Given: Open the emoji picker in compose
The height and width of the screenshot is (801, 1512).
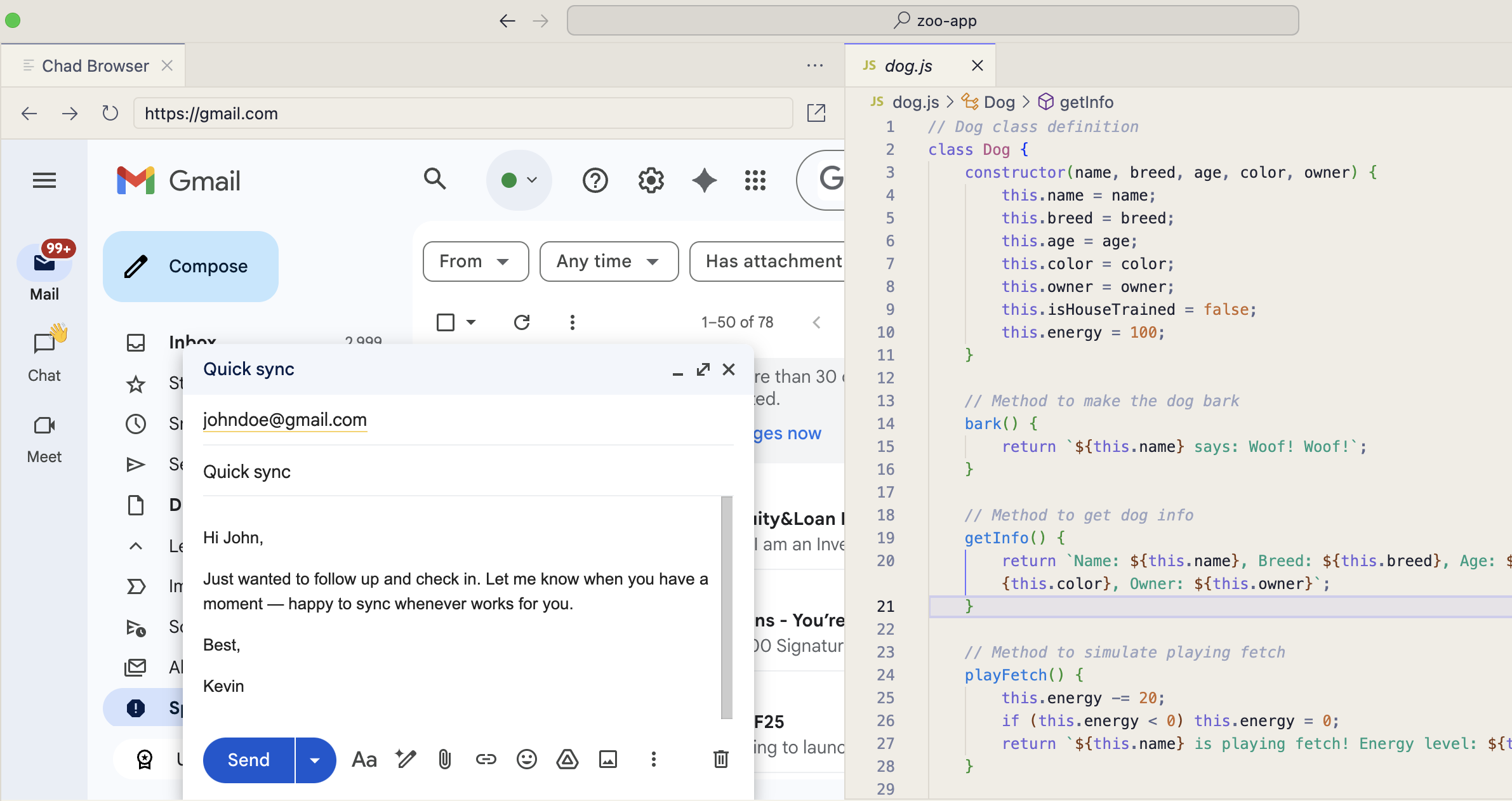Looking at the screenshot, I should tap(526, 759).
